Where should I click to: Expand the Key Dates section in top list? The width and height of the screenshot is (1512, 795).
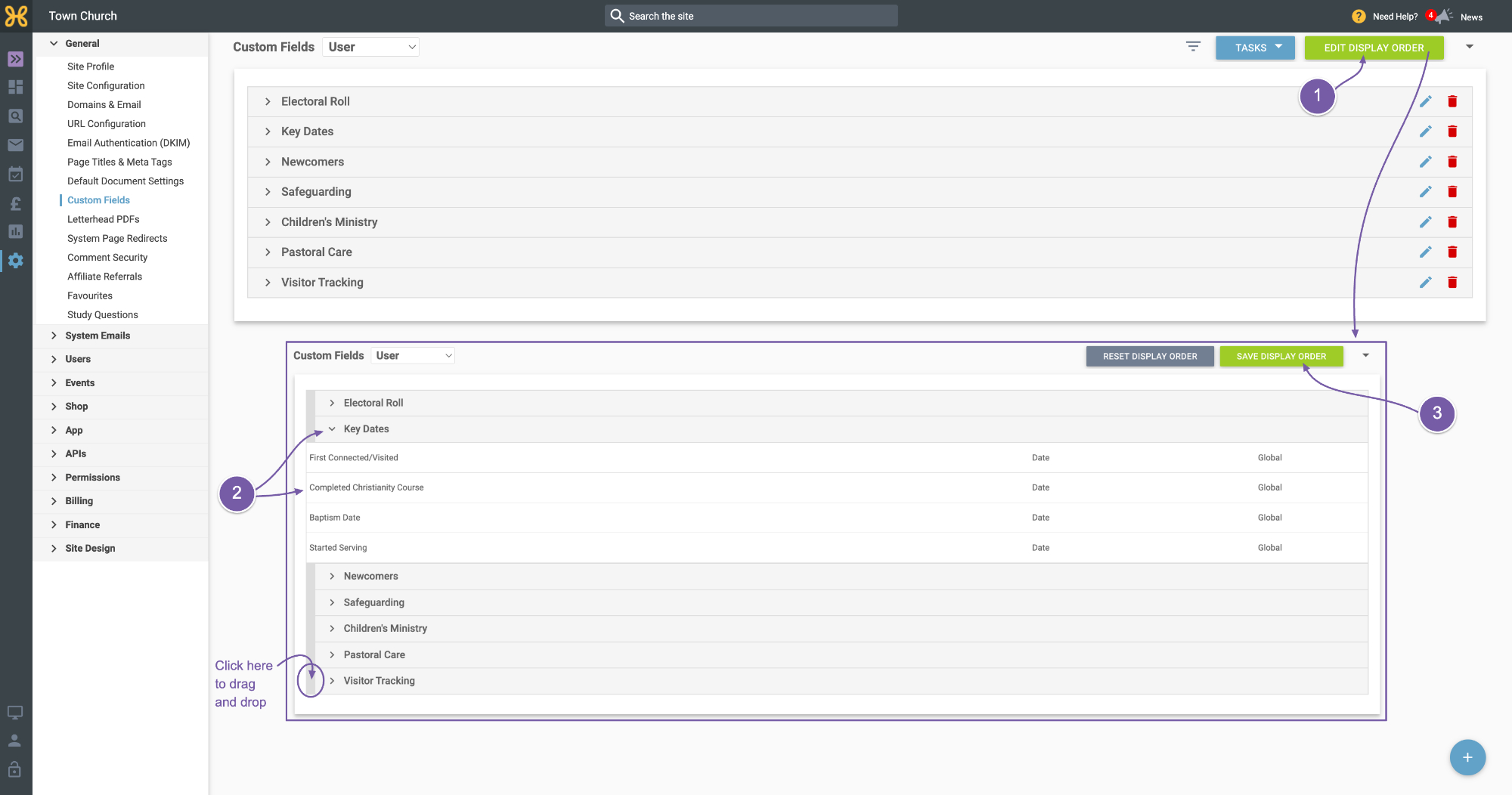[268, 131]
